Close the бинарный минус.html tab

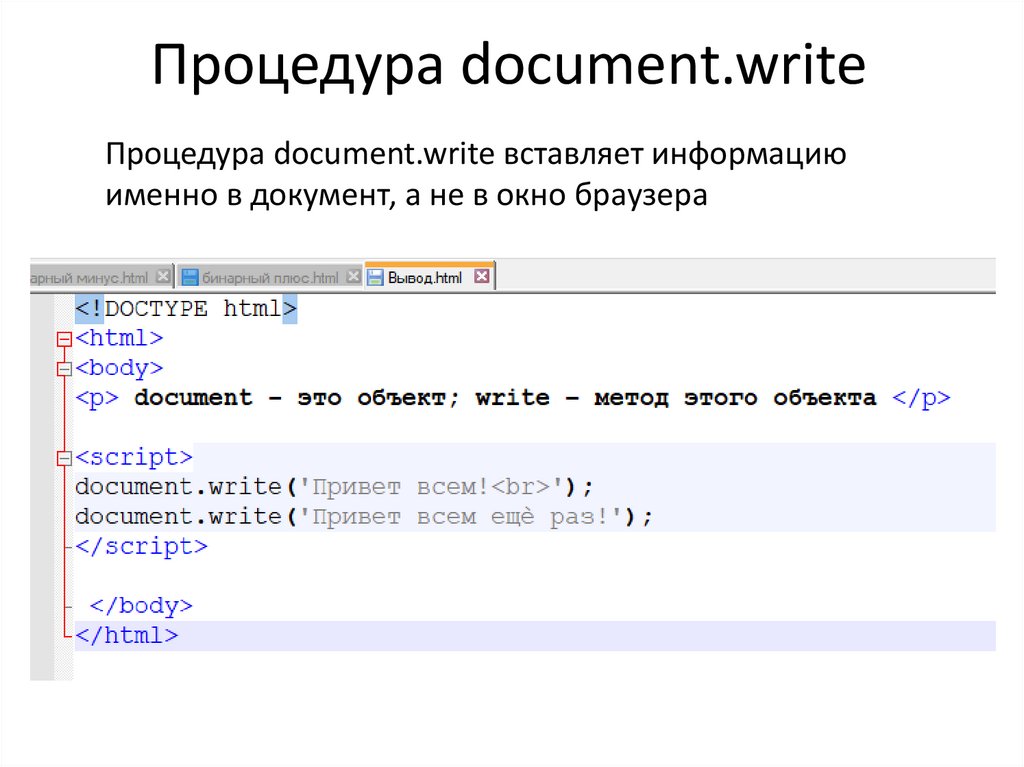(163, 277)
